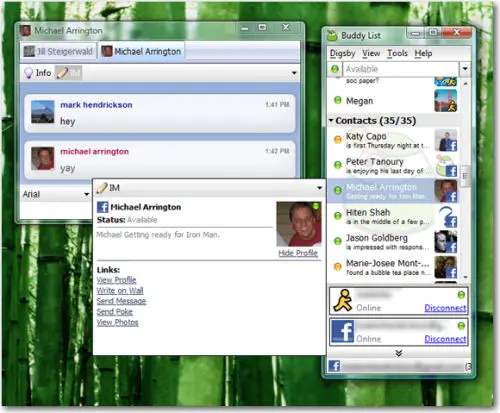
Task: Click the Facebook account logo icon
Action: [343, 331]
